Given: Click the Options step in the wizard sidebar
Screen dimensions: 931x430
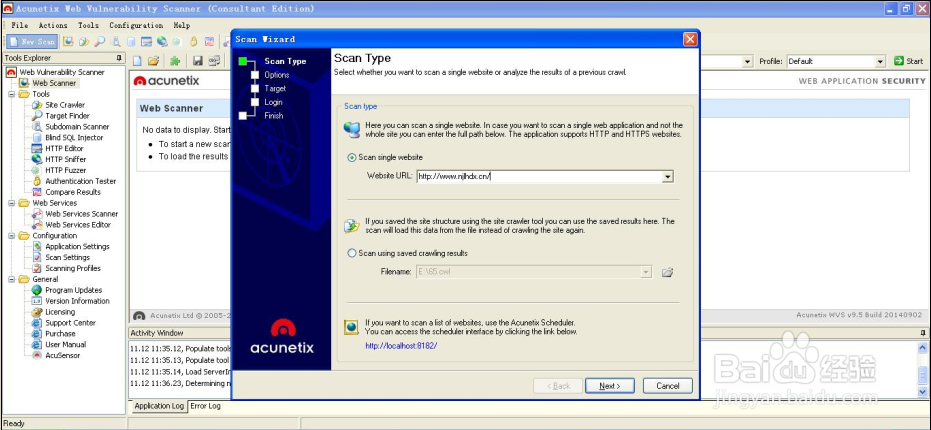Looking at the screenshot, I should point(277,75).
